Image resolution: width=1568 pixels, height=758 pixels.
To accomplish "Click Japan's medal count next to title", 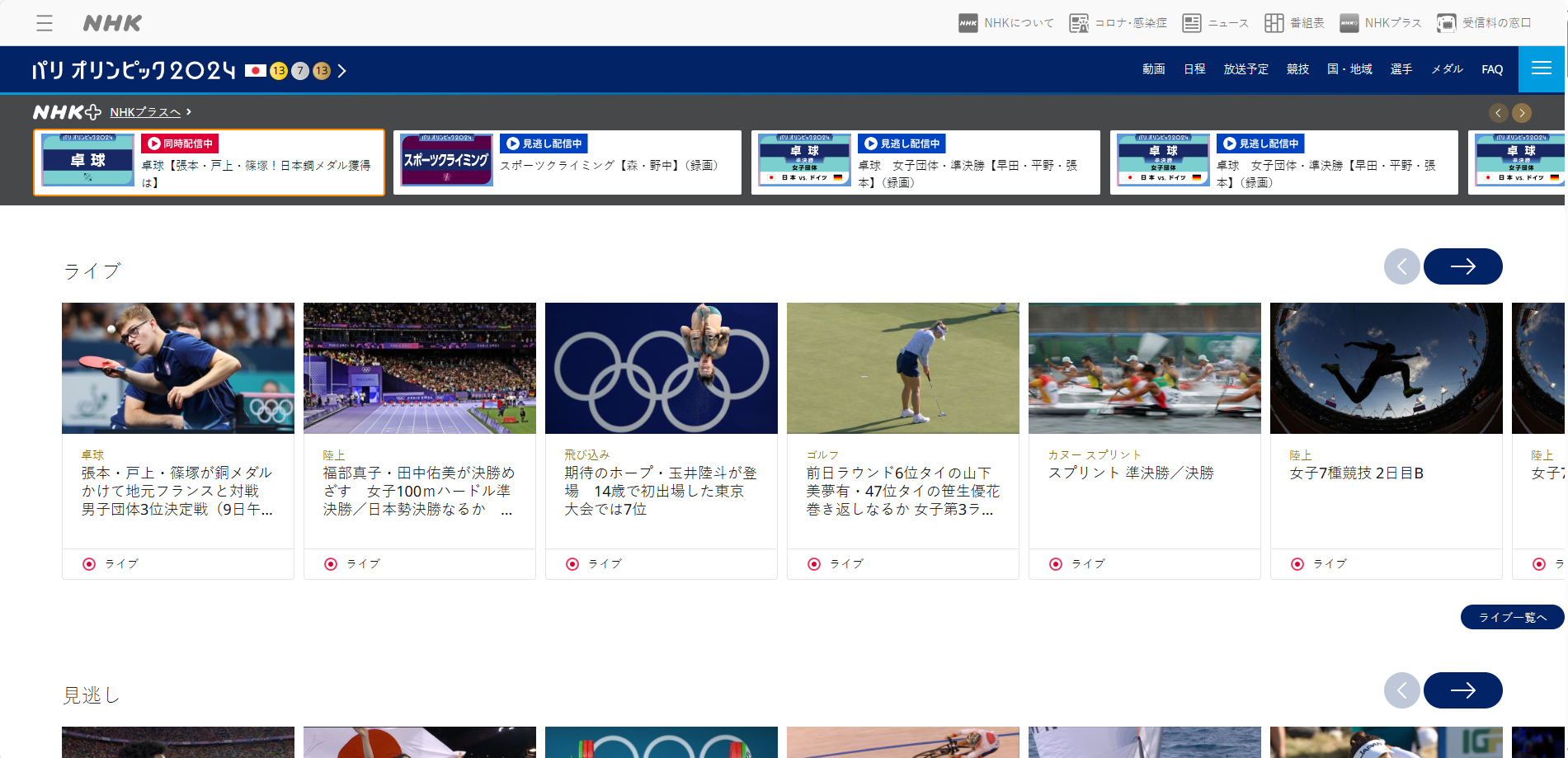I will [300, 71].
